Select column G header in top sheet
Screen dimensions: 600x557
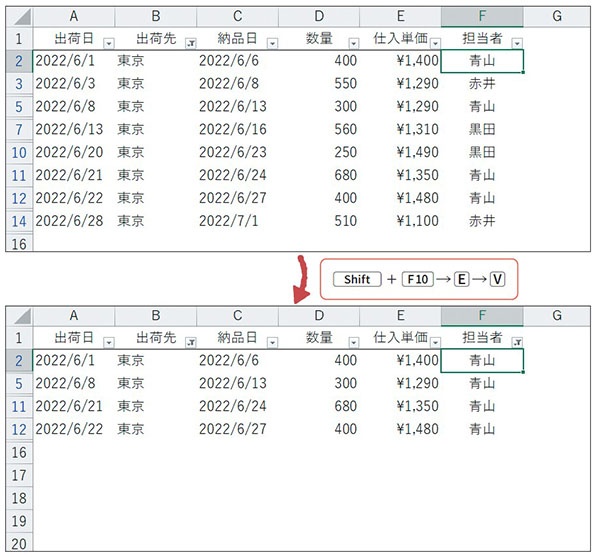pos(557,16)
